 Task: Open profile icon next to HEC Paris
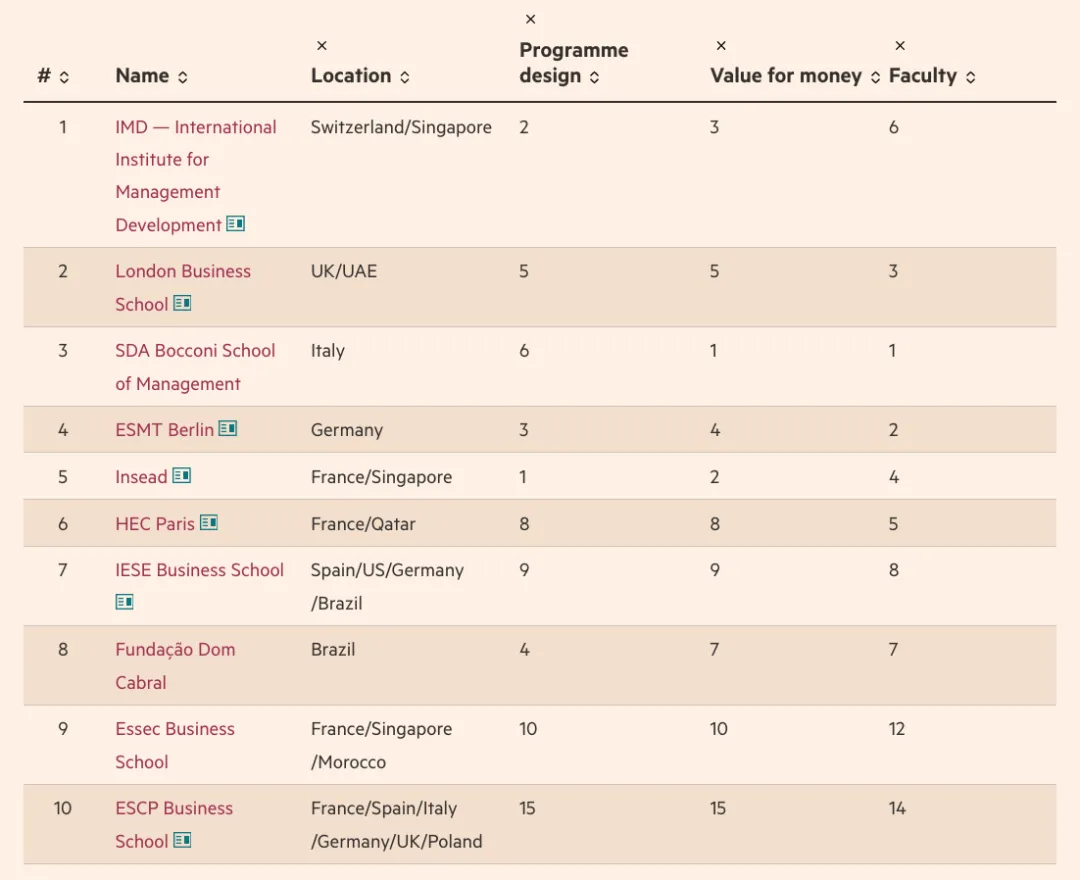coord(209,523)
